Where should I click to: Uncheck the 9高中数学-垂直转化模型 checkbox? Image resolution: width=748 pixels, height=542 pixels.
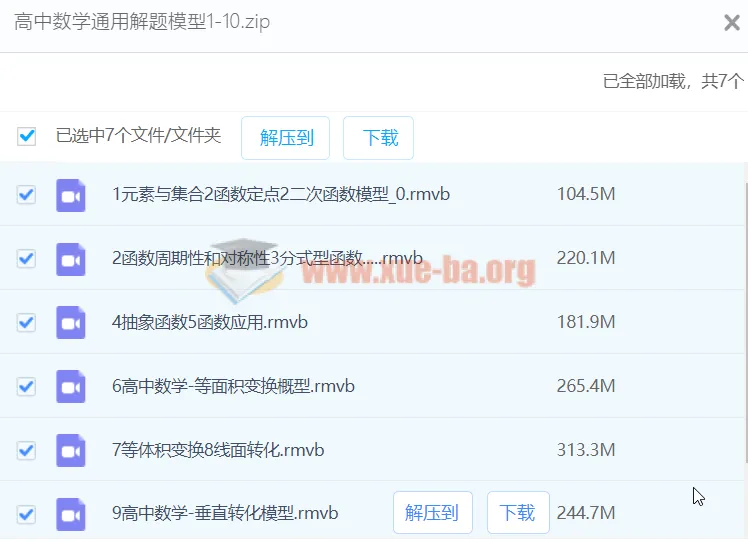pyautogui.click(x=27, y=514)
